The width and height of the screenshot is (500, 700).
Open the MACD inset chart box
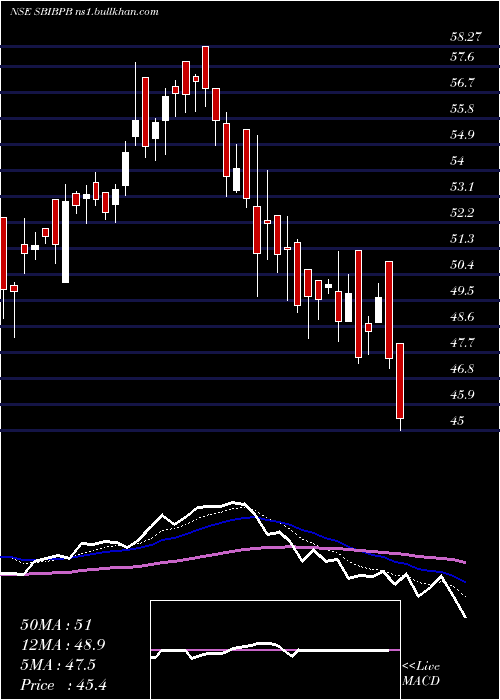[275, 650]
